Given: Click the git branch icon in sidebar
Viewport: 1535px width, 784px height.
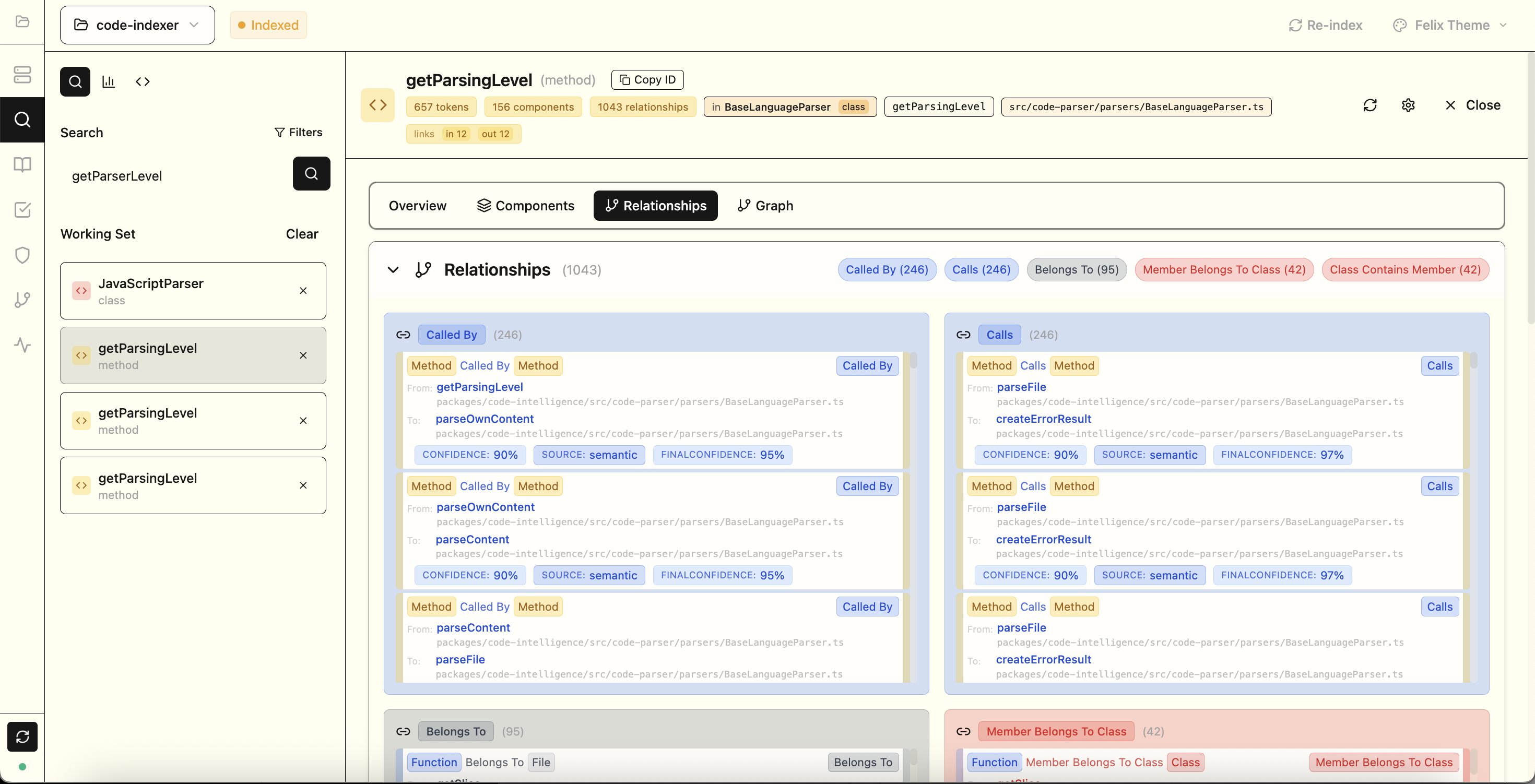Looking at the screenshot, I should click(22, 300).
